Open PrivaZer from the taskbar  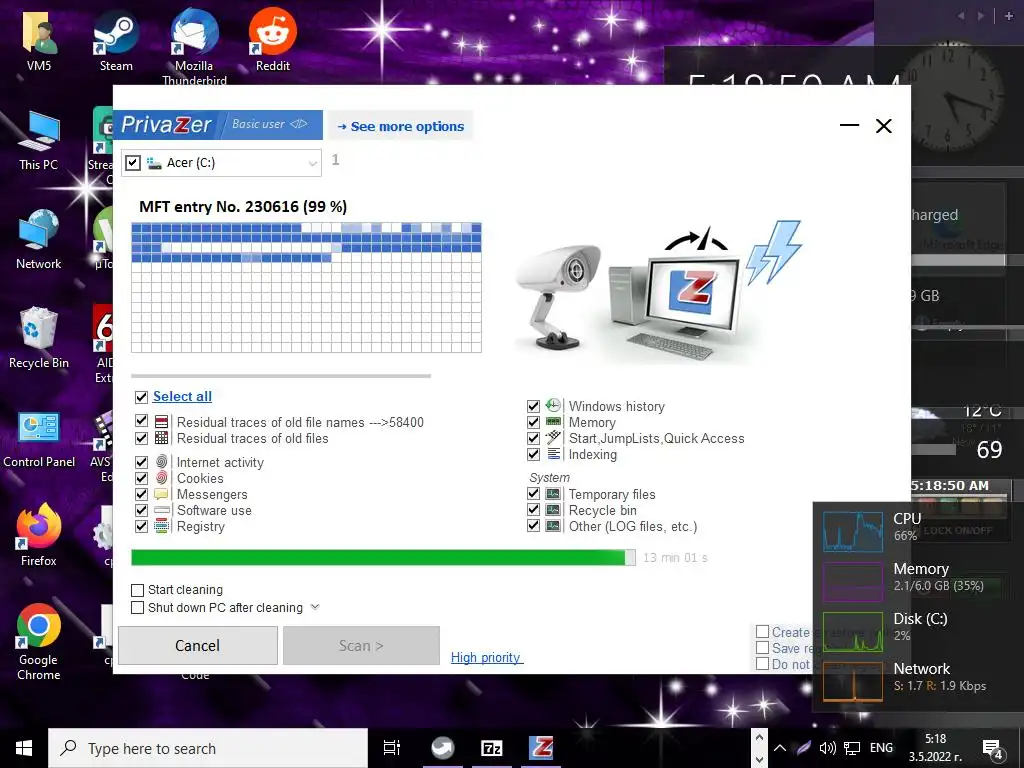(541, 748)
